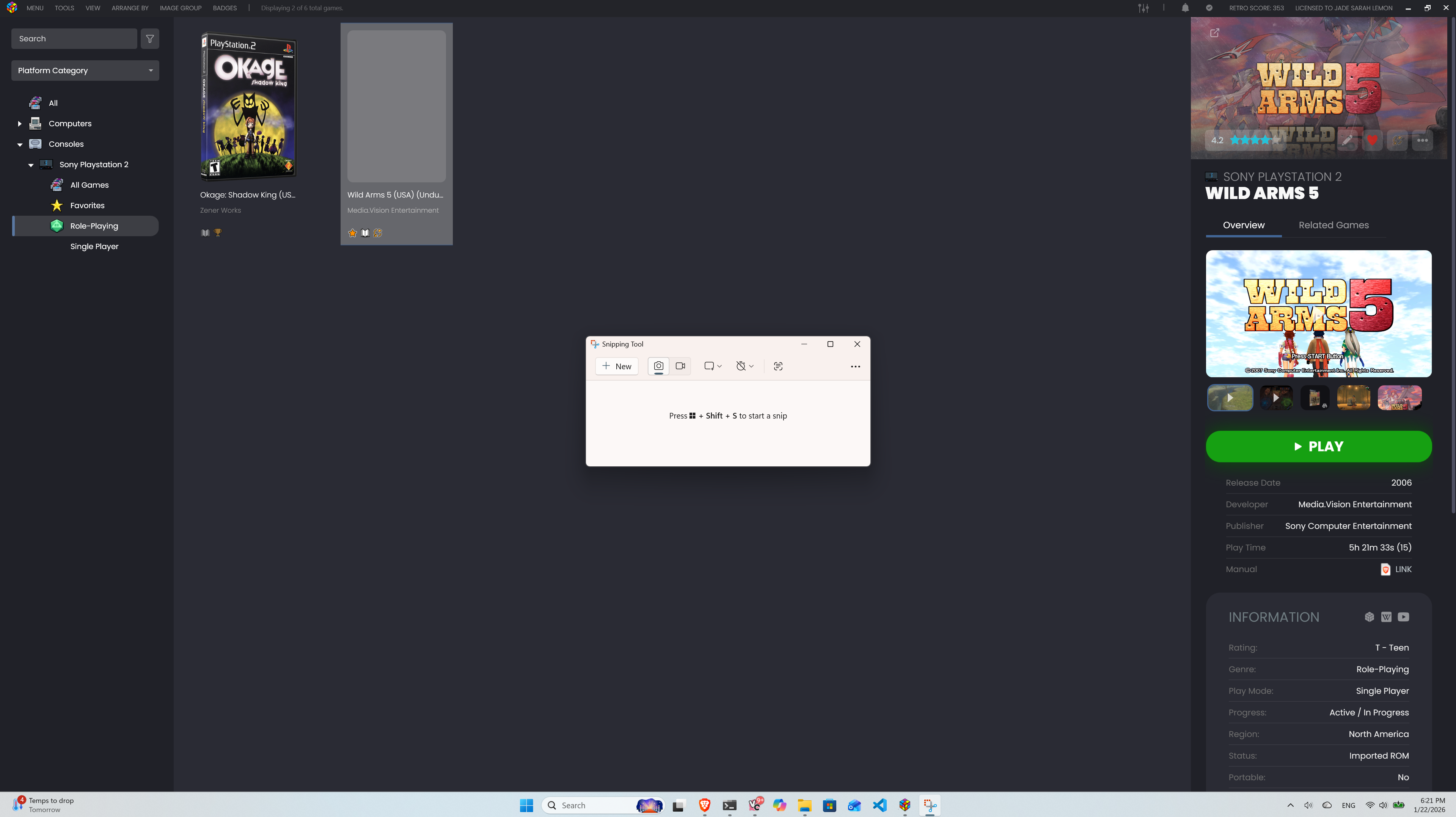Open the Wikipedia icon in the Information header
The height and width of the screenshot is (817, 1456).
click(1386, 617)
